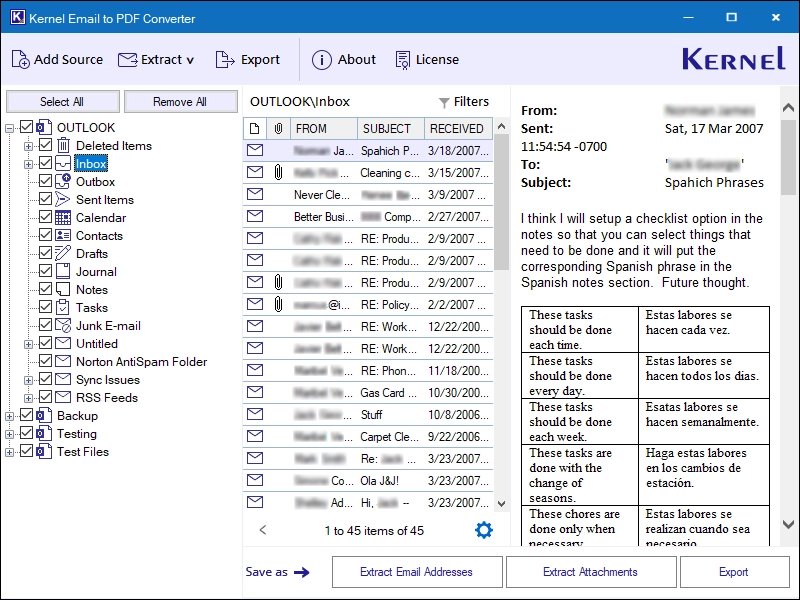Expand the Deleted Items folder node
The width and height of the screenshot is (800, 600).
coord(28,146)
